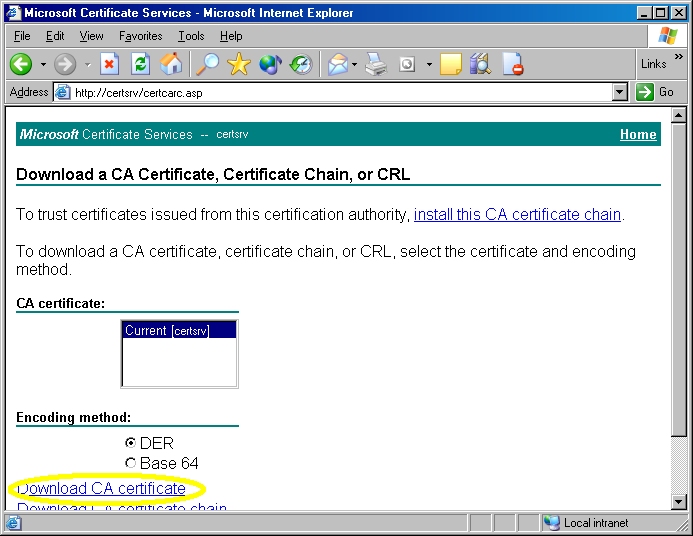Click the install this CA certificate chain link
693x536 pixels.
point(517,214)
